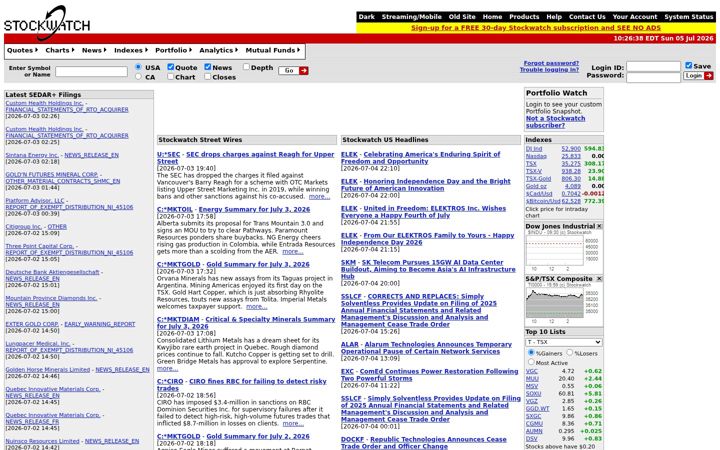The width and height of the screenshot is (720, 450).
Task: Open VGC in Top 10 list
Action: pyautogui.click(x=531, y=371)
